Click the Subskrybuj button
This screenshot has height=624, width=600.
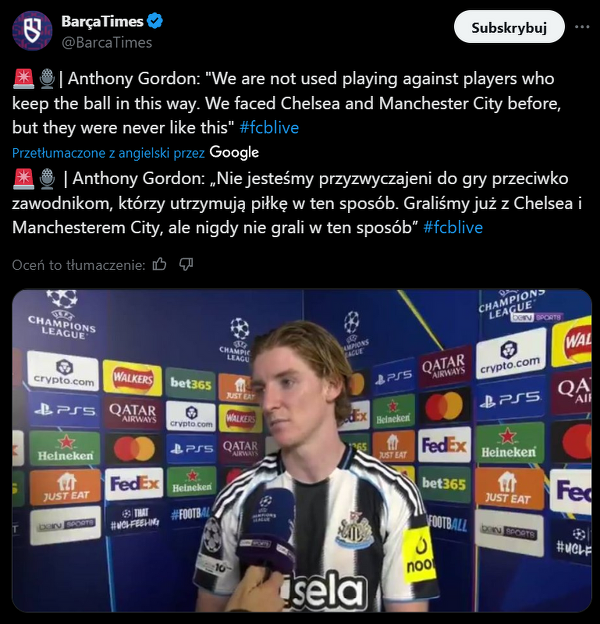tap(509, 27)
